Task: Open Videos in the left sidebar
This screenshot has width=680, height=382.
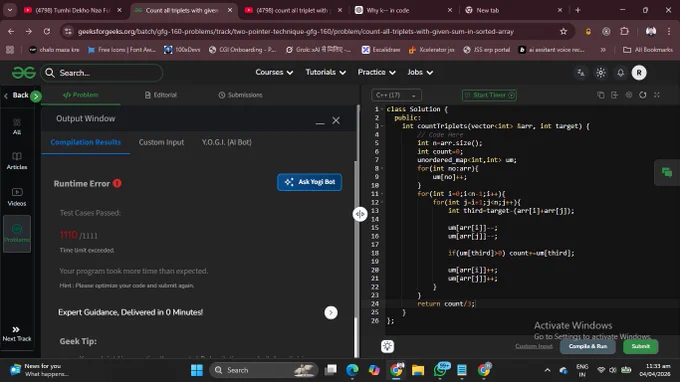Action: tap(16, 197)
